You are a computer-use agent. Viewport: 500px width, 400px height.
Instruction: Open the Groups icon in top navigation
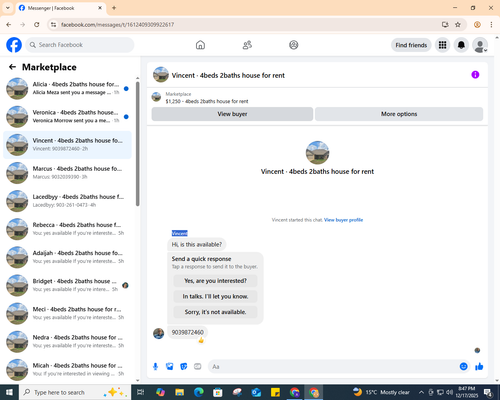[294, 45]
